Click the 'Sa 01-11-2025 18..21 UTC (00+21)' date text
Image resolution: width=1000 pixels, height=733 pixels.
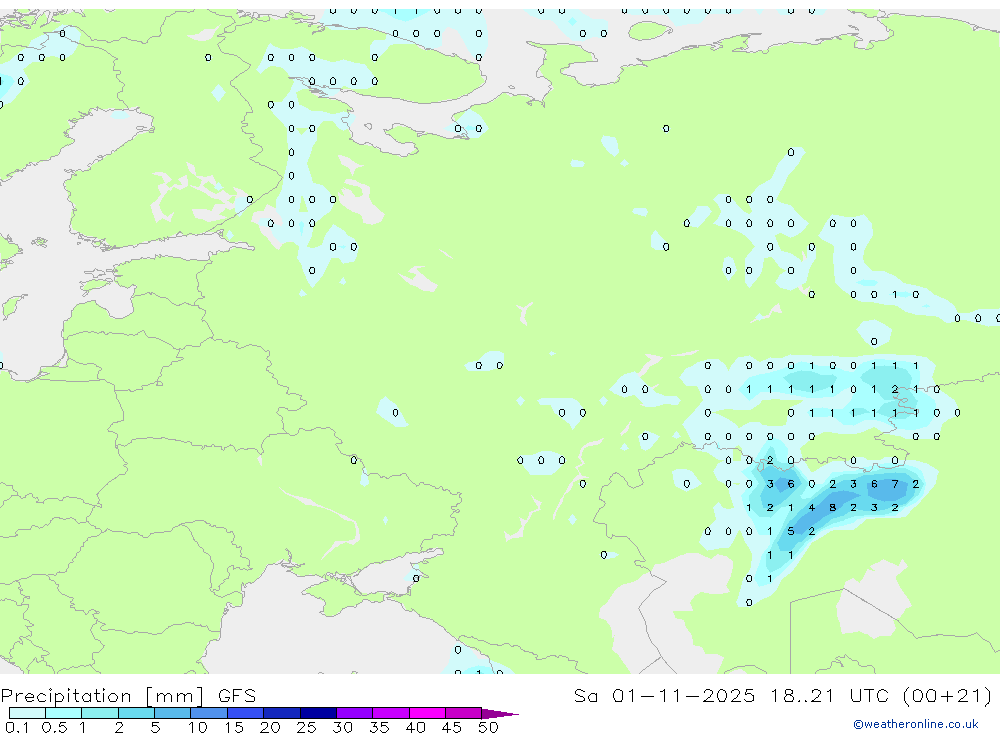click(x=783, y=696)
